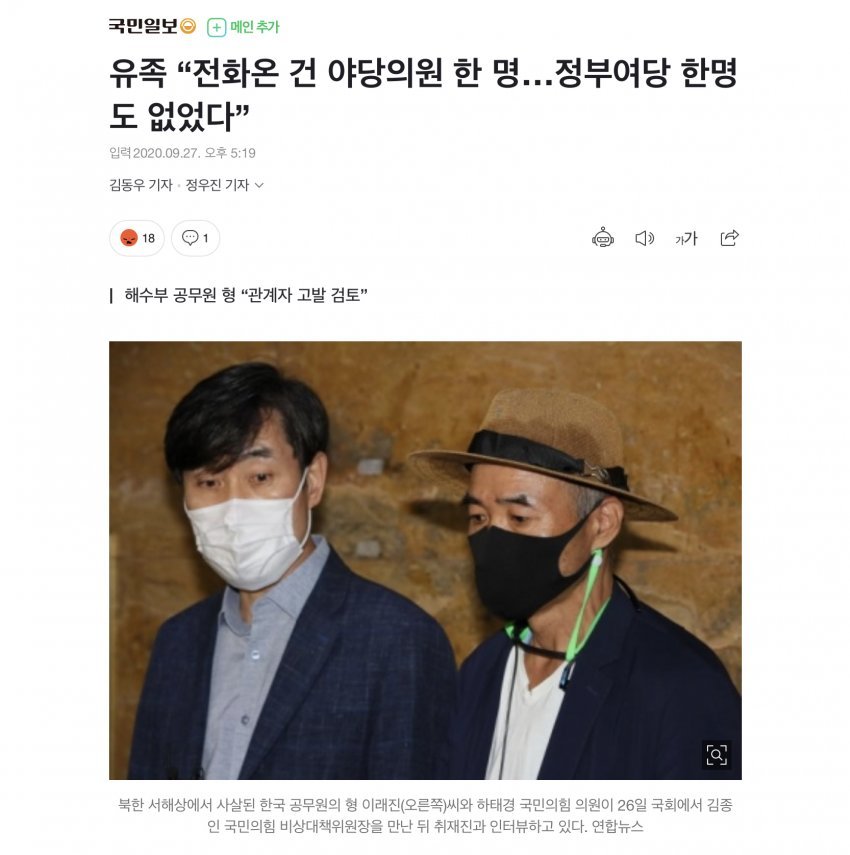This screenshot has width=850, height=855.
Task: Enlarge photo with magnifier icon
Action: point(716,755)
